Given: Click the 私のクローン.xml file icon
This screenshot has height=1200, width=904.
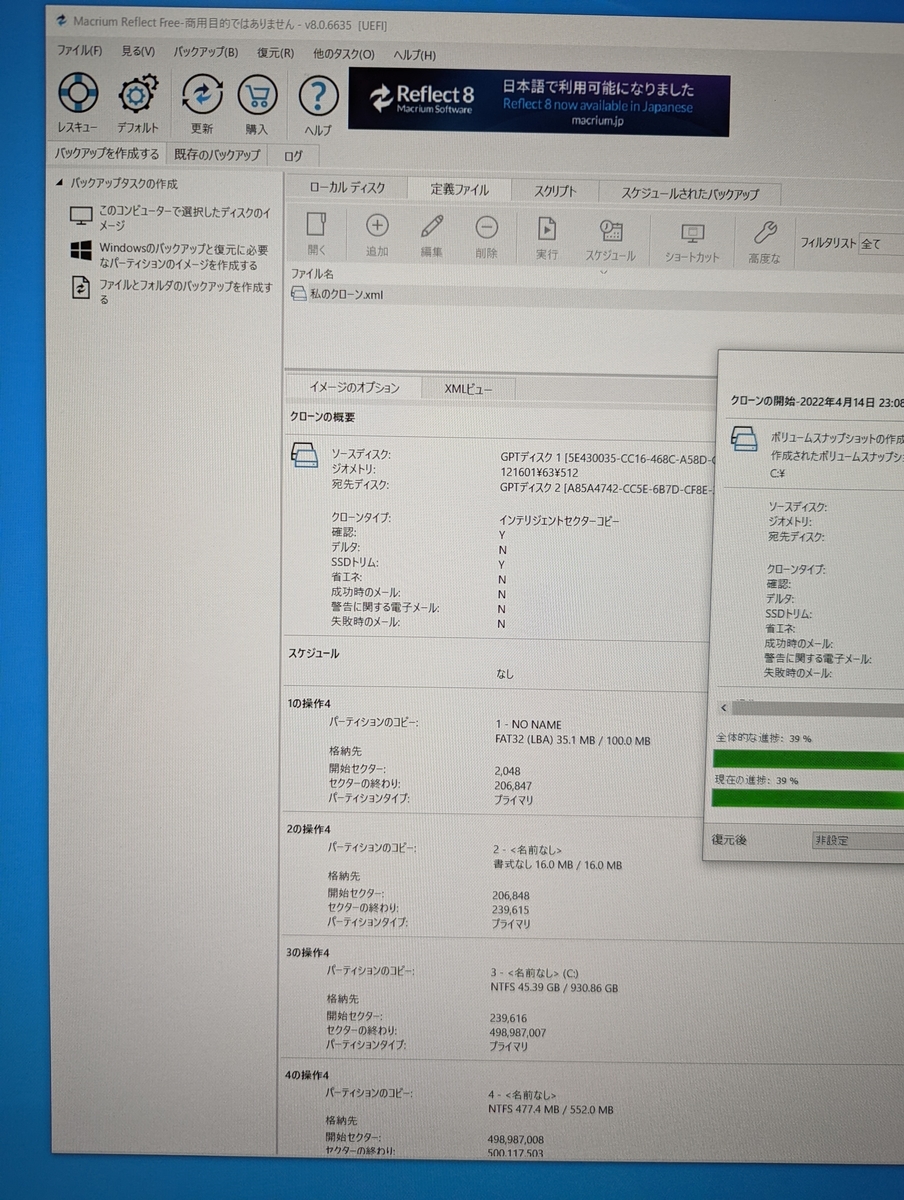Looking at the screenshot, I should (x=298, y=294).
